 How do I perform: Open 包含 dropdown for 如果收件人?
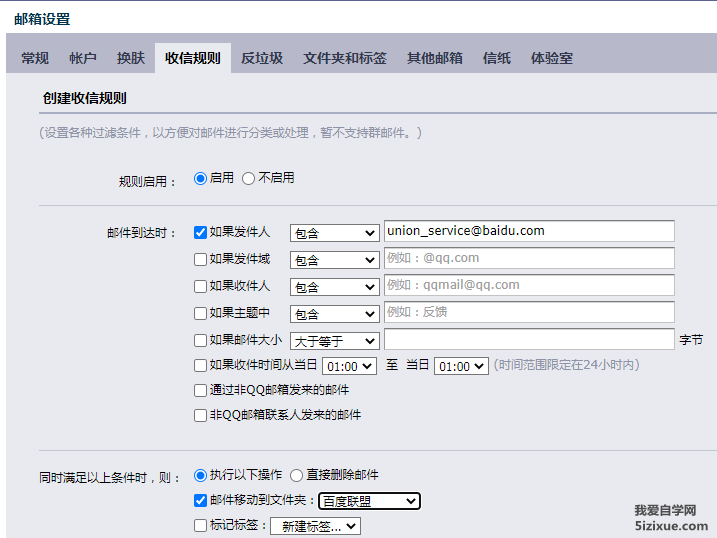click(335, 287)
